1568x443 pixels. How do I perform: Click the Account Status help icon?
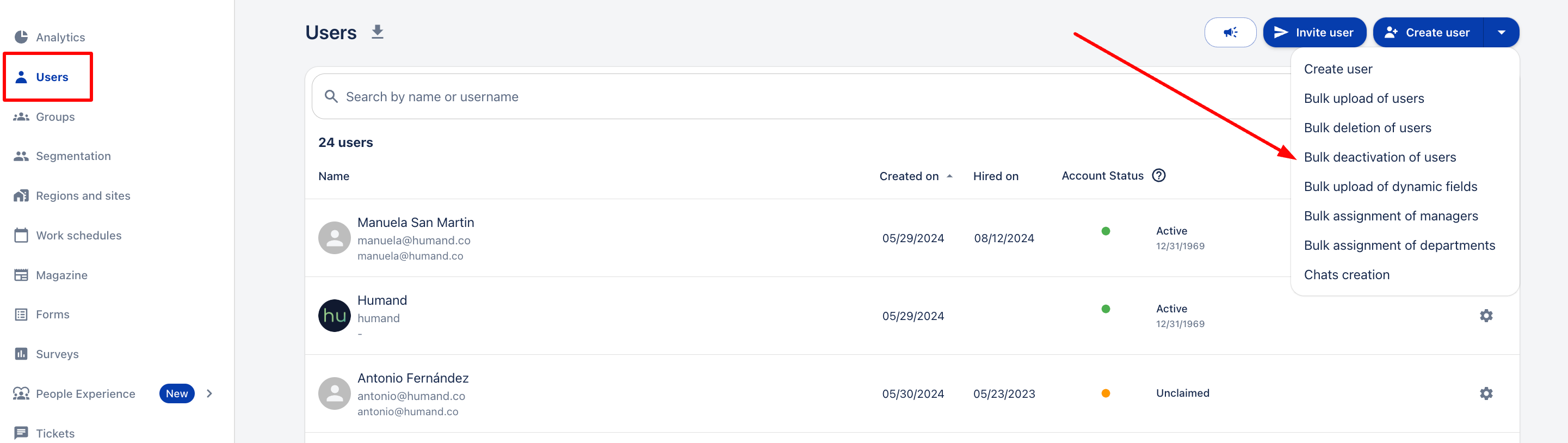1159,176
